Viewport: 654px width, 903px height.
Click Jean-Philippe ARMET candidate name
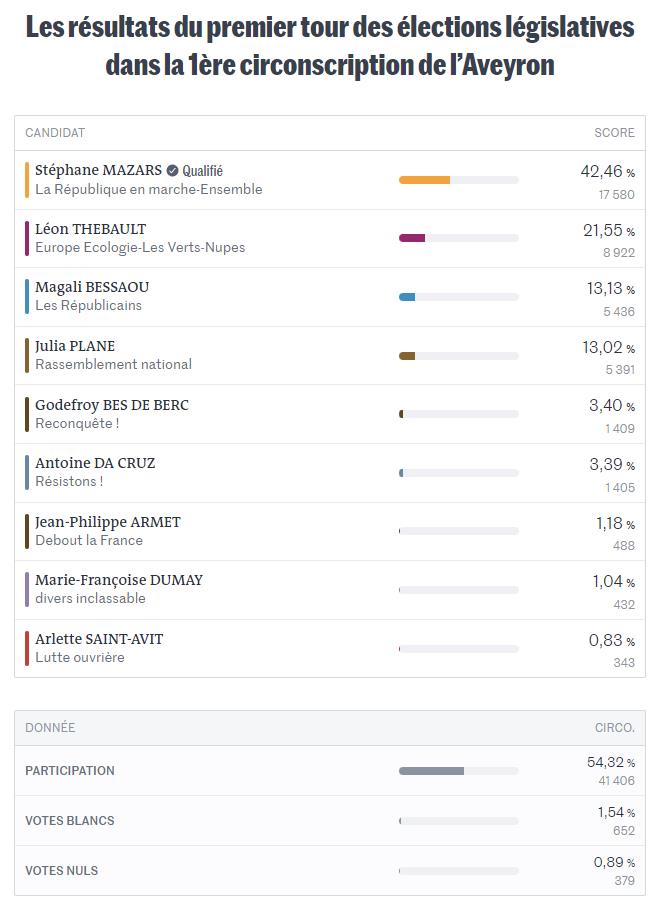(108, 522)
